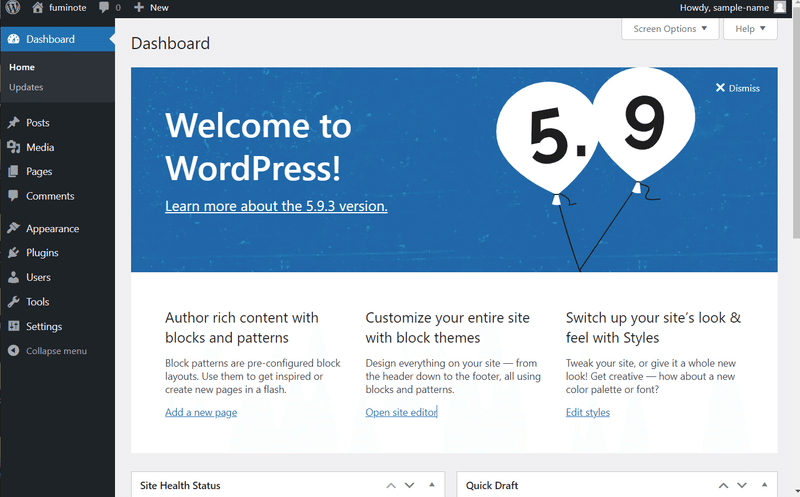This screenshot has width=800, height=497.
Task: Click 'Author rich content with blocks and patterns' heading
Action: 241,328
